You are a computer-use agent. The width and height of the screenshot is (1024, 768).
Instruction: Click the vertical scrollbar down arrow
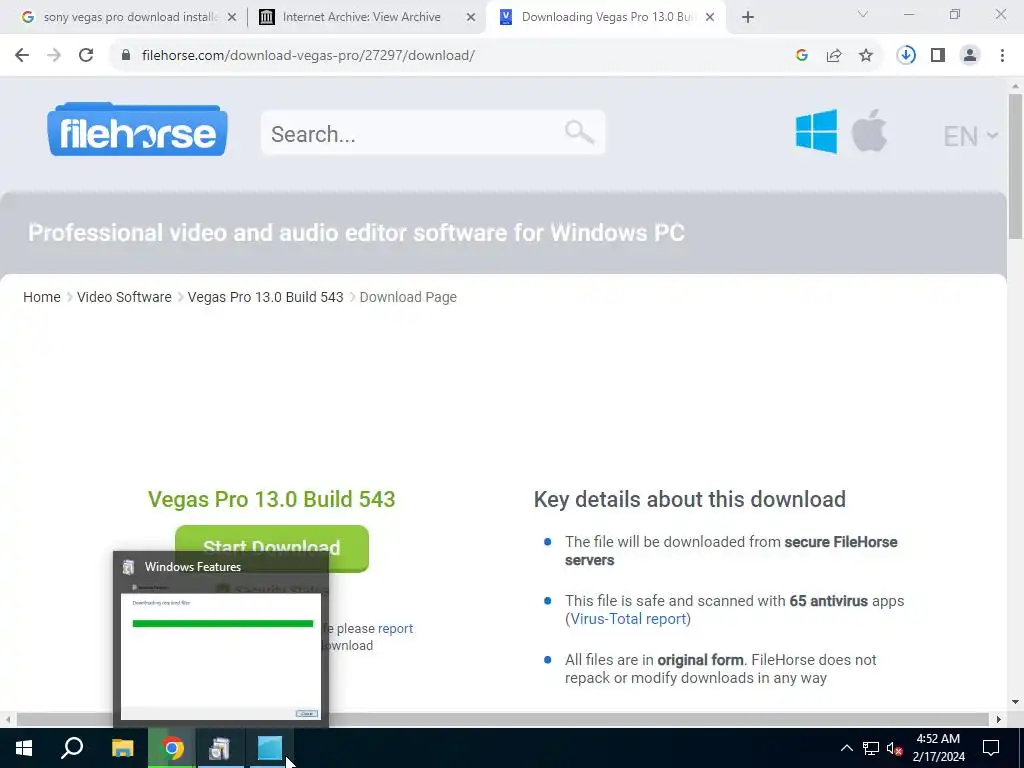[1015, 702]
